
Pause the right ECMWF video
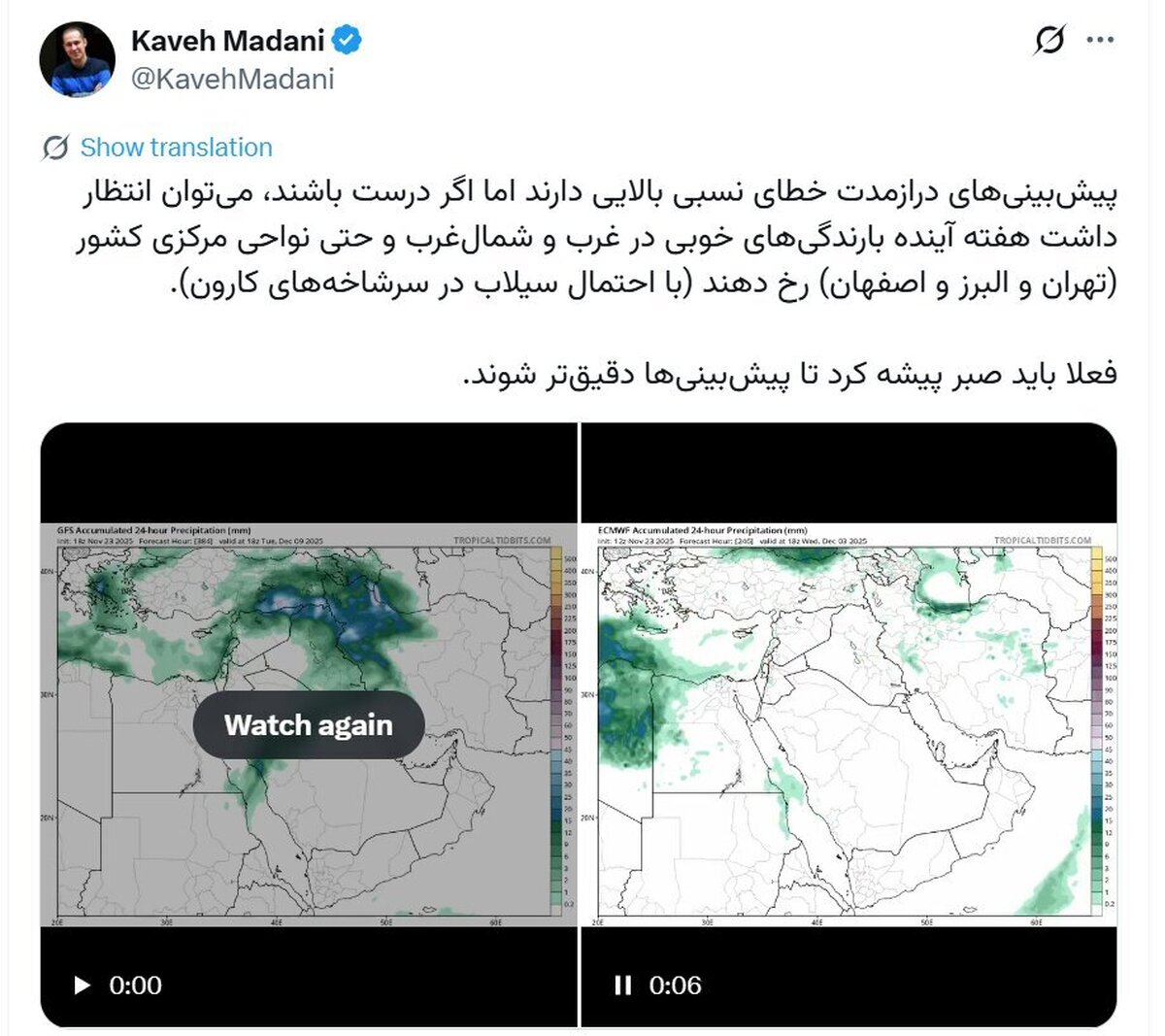[622, 986]
